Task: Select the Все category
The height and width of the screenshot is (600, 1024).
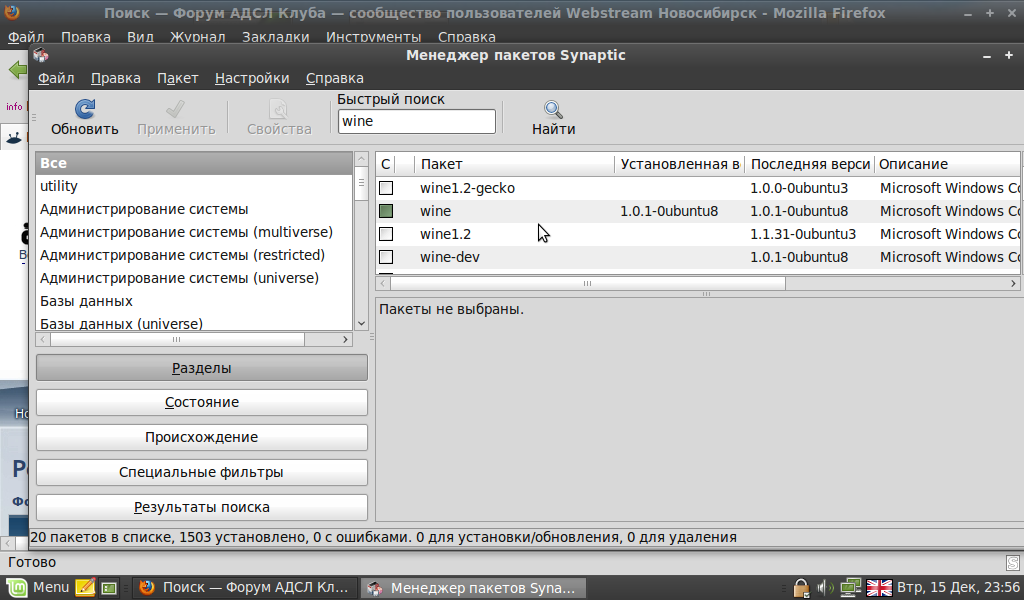Action: [194, 163]
